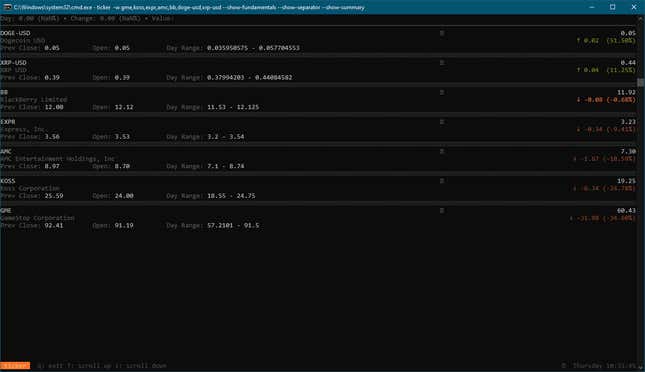Screen dimensions: 645x372
Task: Click the small glyph in the GME row
Action: click(x=442, y=211)
